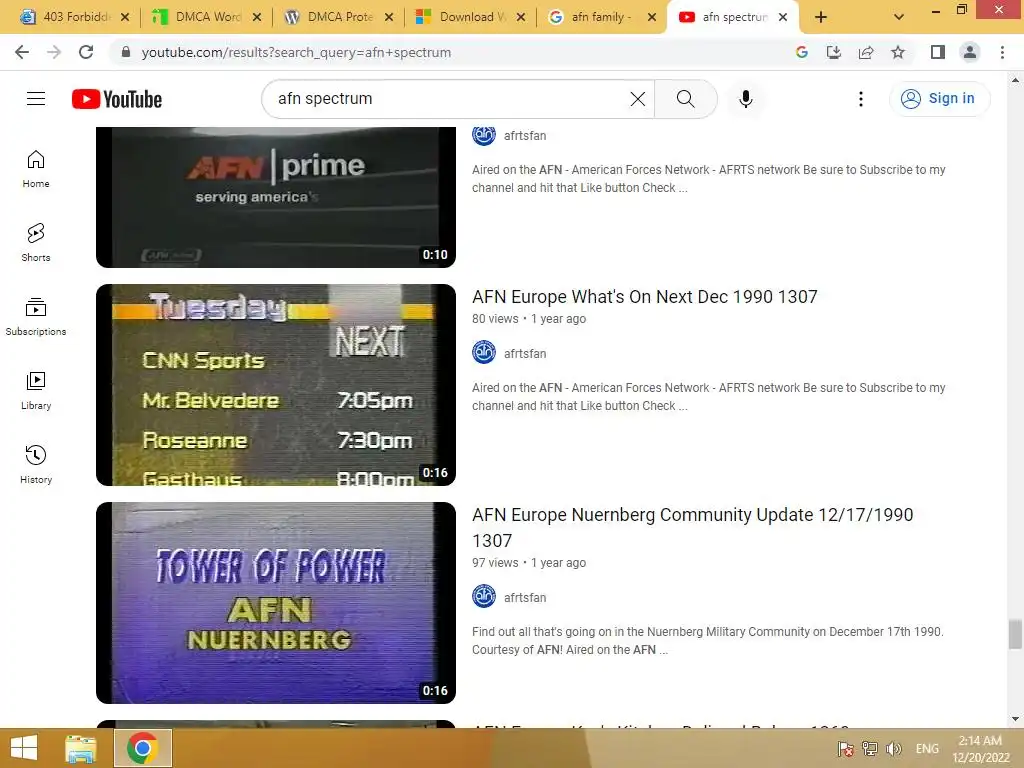Open AFN Europe Nuernberg Community Update title

coord(692,528)
